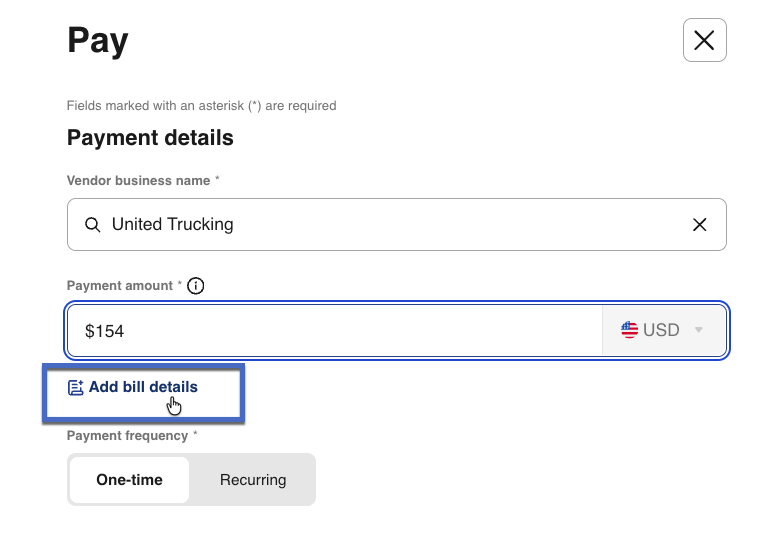Click the Add bill details link
Screen dimensions: 777x534
pos(143,387)
